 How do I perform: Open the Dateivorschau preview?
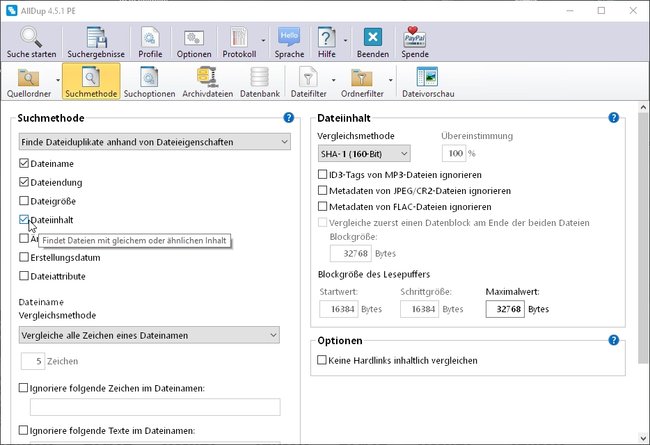(428, 82)
